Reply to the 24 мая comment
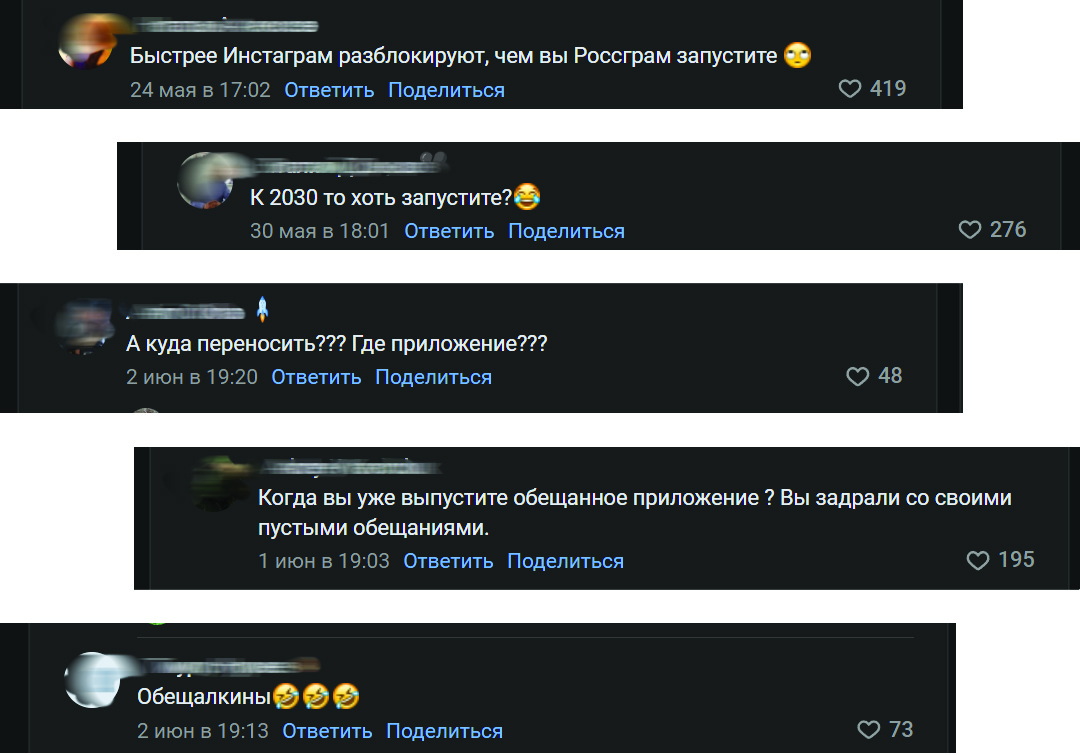The height and width of the screenshot is (755, 1080). pyautogui.click(x=329, y=90)
